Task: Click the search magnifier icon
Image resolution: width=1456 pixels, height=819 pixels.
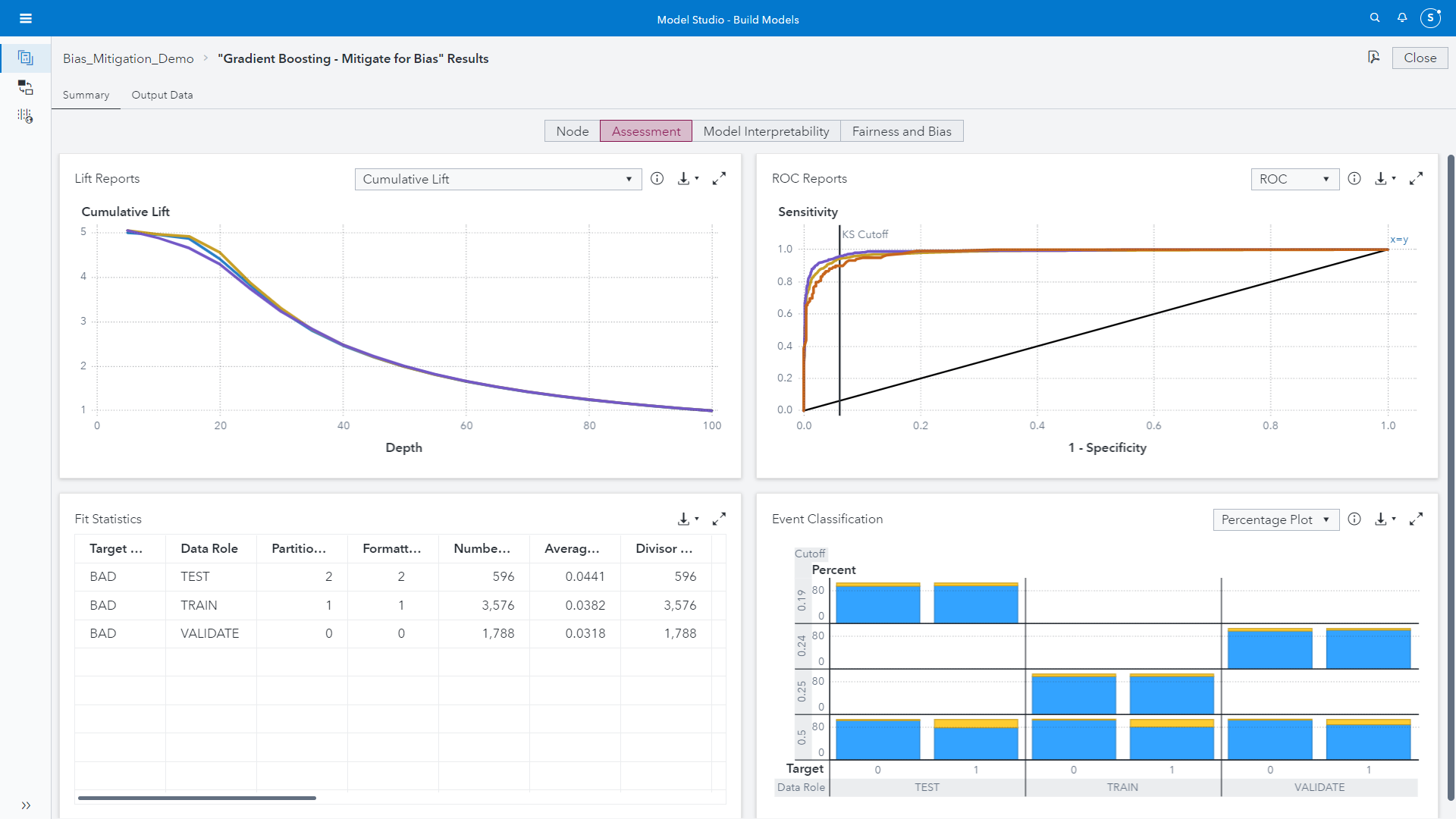Action: (x=1374, y=18)
